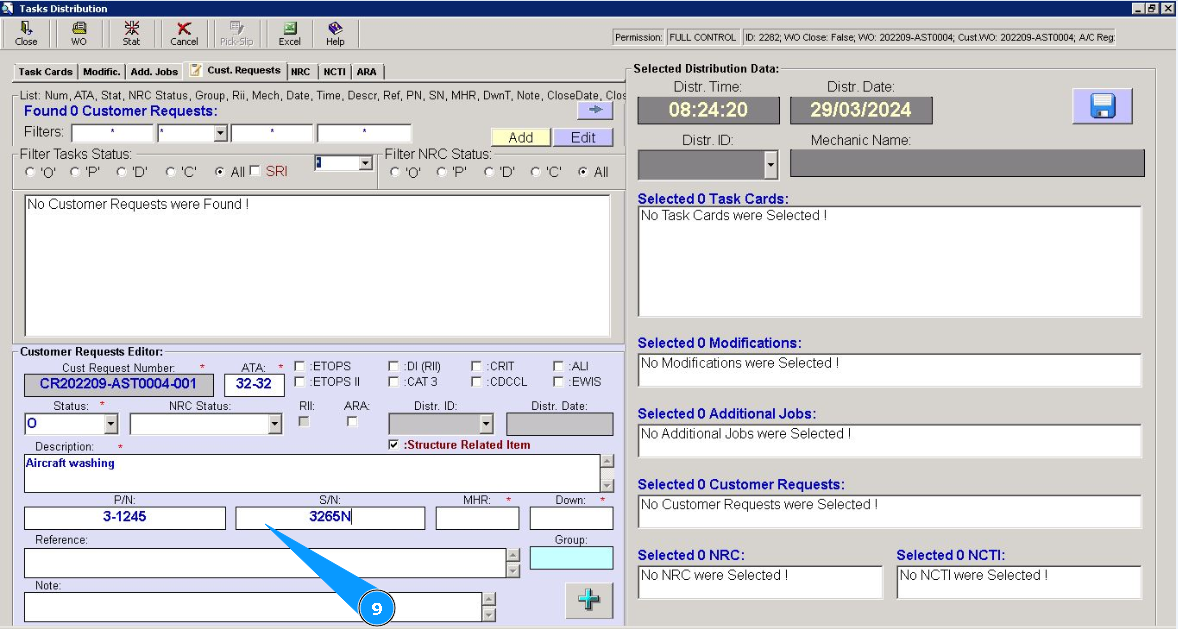Click the blue floppy save icon
The height and width of the screenshot is (629, 1178).
(x=1102, y=106)
